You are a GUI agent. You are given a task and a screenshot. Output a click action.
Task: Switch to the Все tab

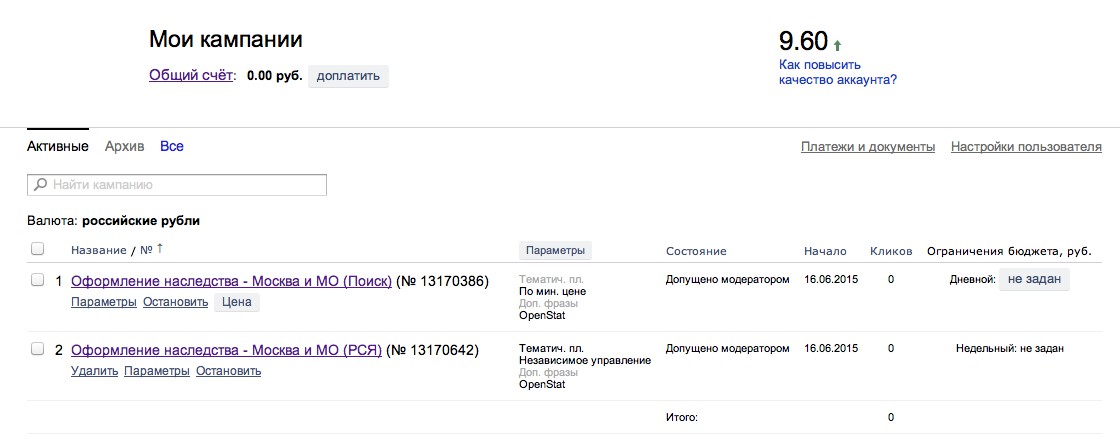[x=171, y=146]
